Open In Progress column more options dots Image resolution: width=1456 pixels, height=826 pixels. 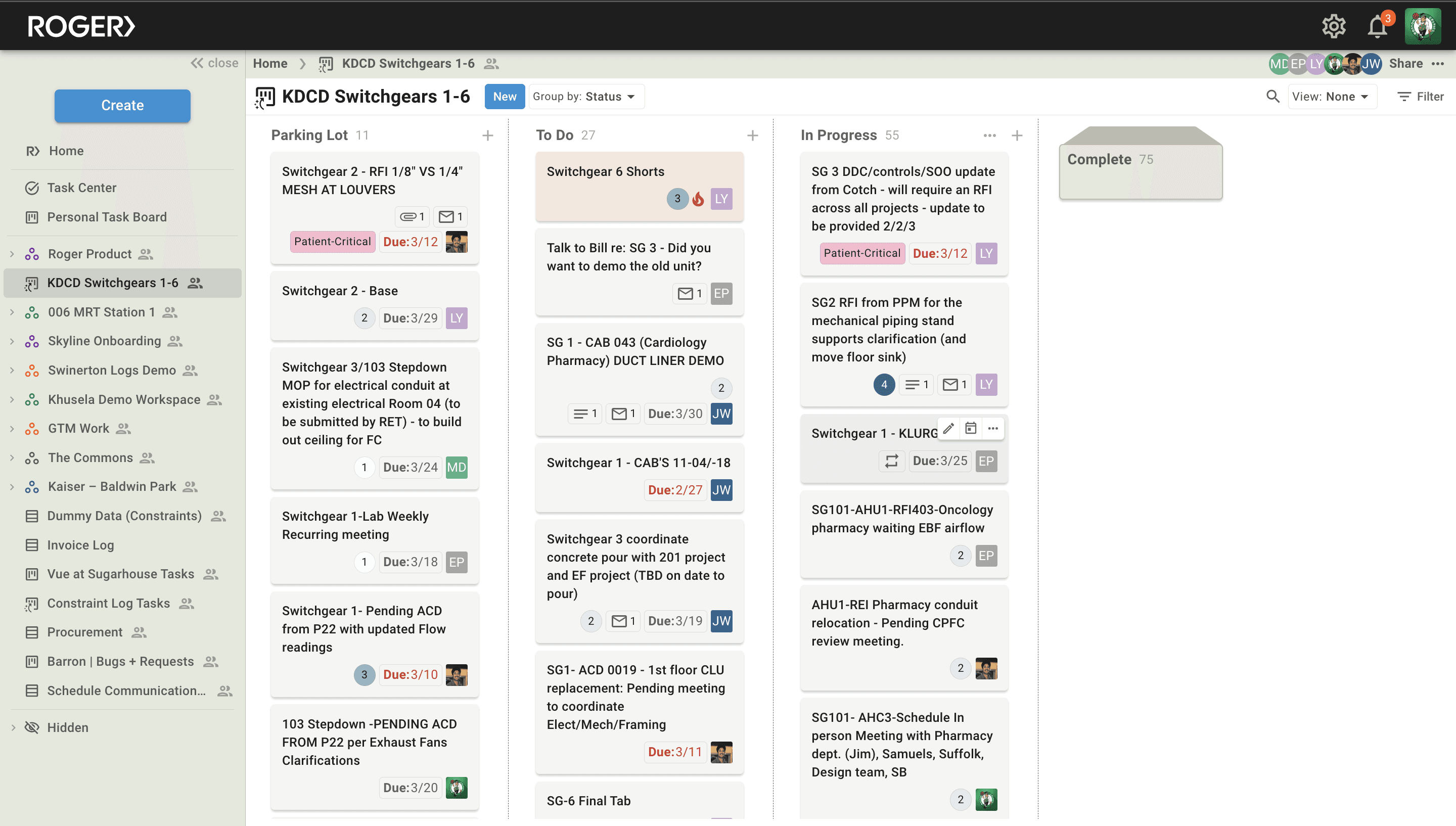coord(989,135)
